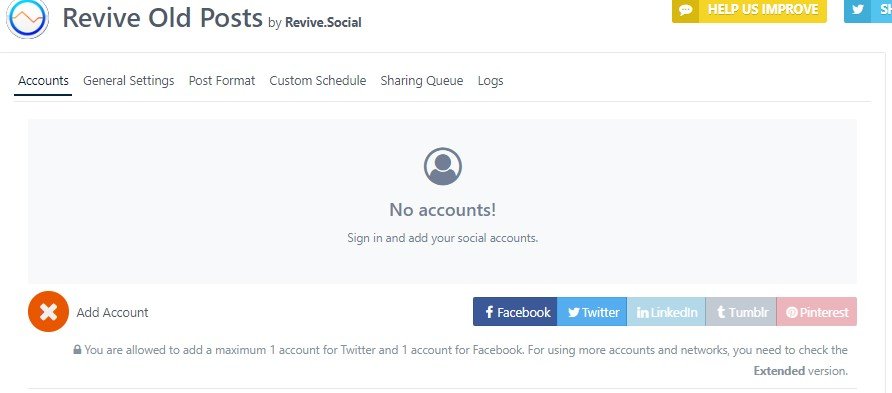This screenshot has height=393, width=892.
Task: Select the Custom Schedule tab
Action: (x=317, y=81)
